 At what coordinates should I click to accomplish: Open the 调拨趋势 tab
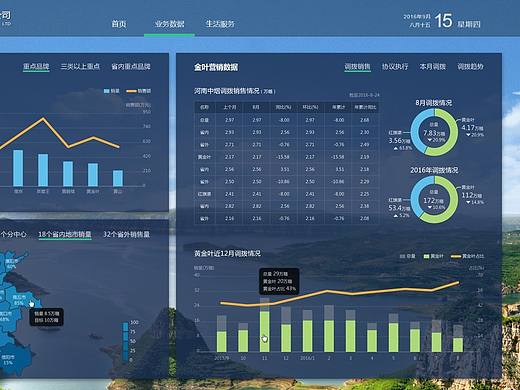tap(470, 66)
